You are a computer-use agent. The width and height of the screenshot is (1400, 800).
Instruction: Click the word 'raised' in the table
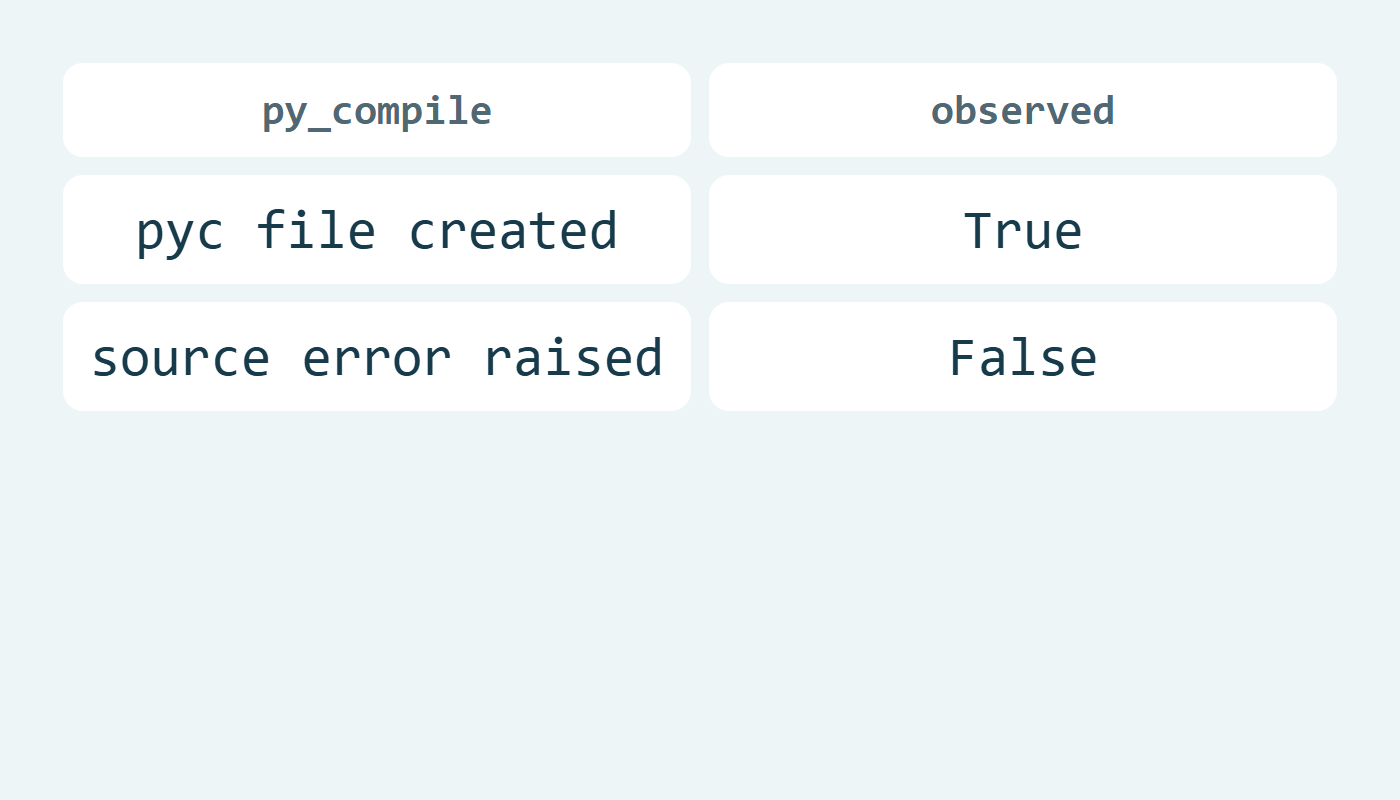(573, 357)
